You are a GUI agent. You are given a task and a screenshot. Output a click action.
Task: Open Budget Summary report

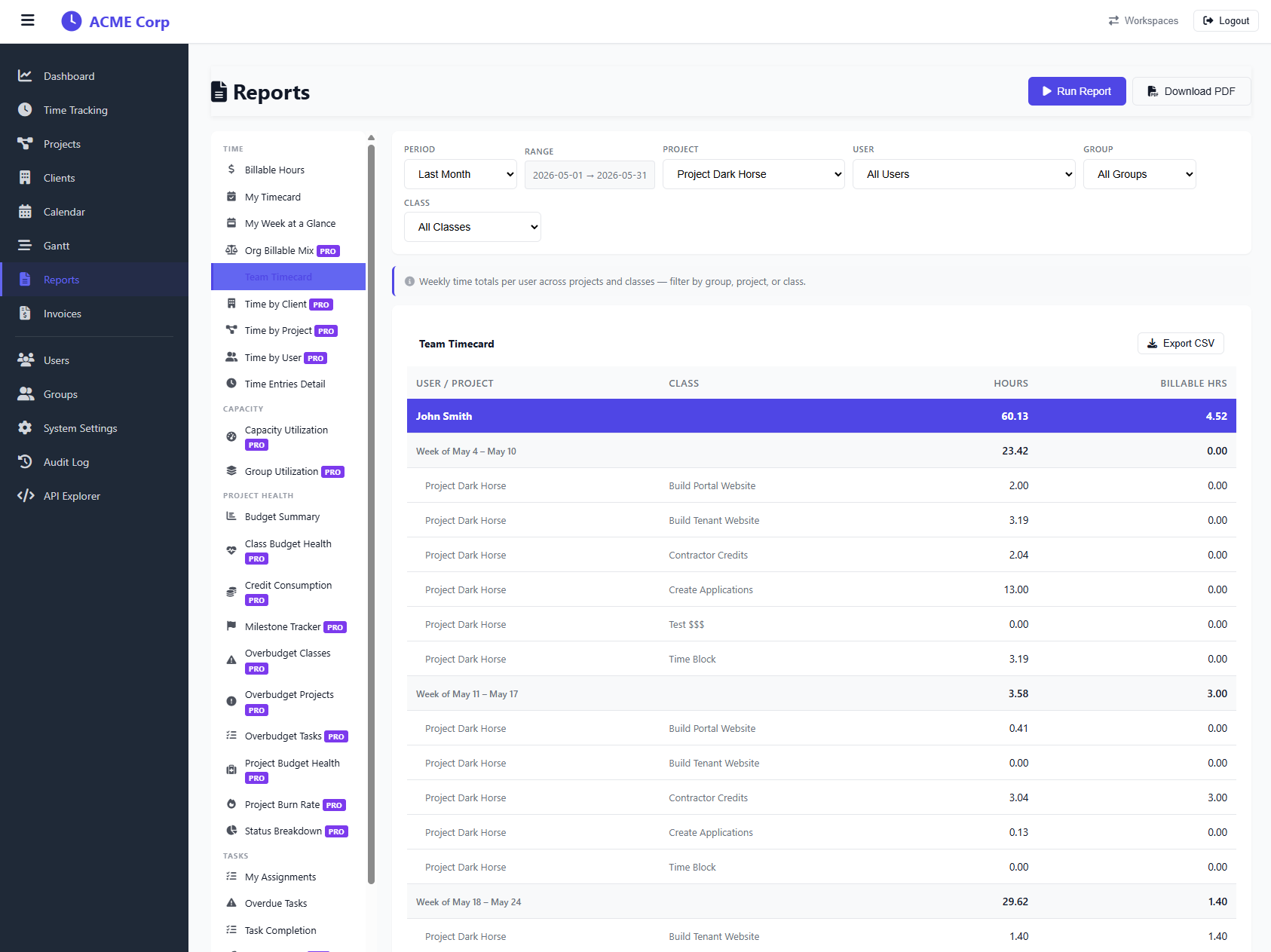click(x=288, y=516)
